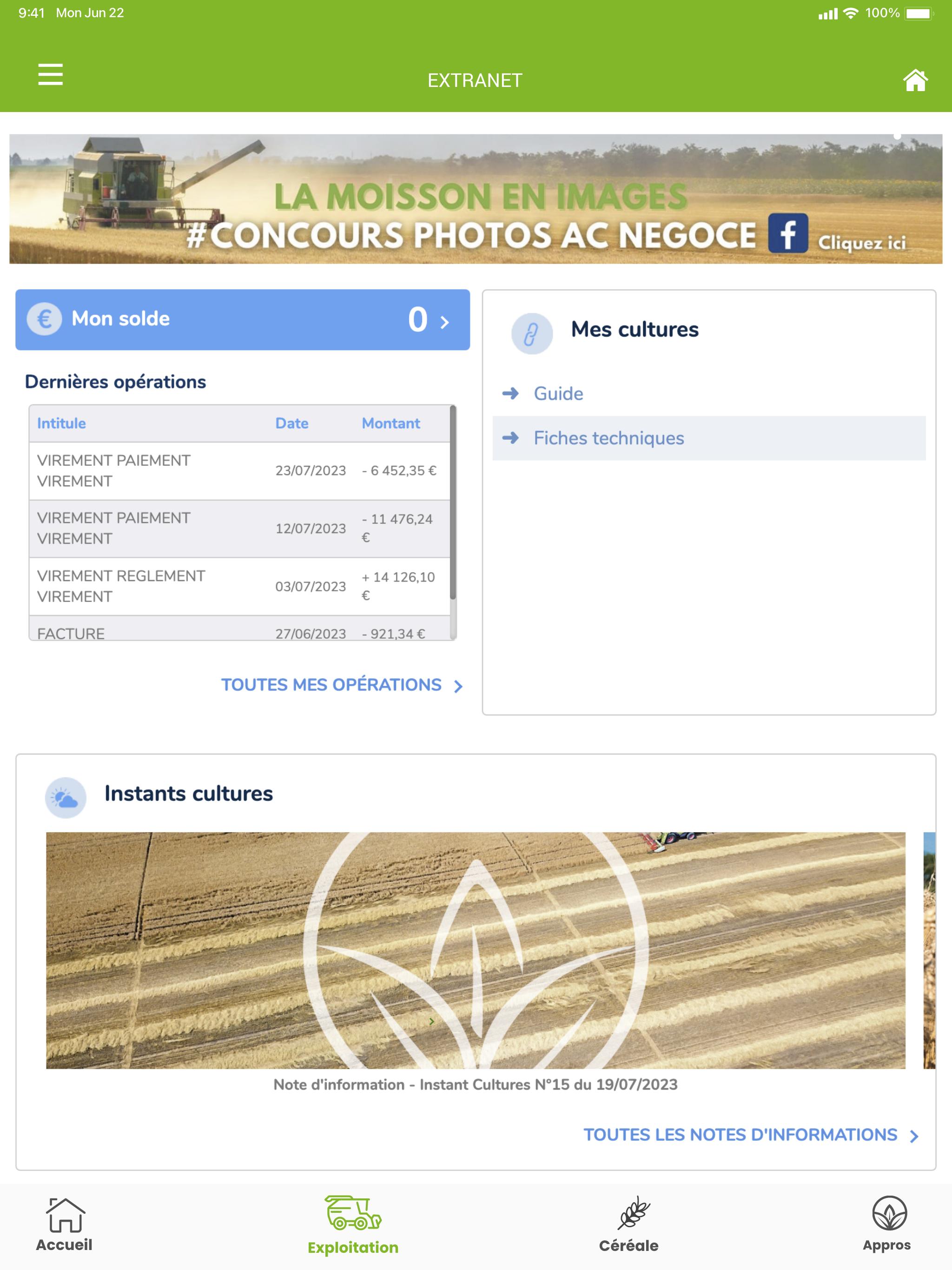Tap the weather icon by Instants cultures

pos(66,798)
